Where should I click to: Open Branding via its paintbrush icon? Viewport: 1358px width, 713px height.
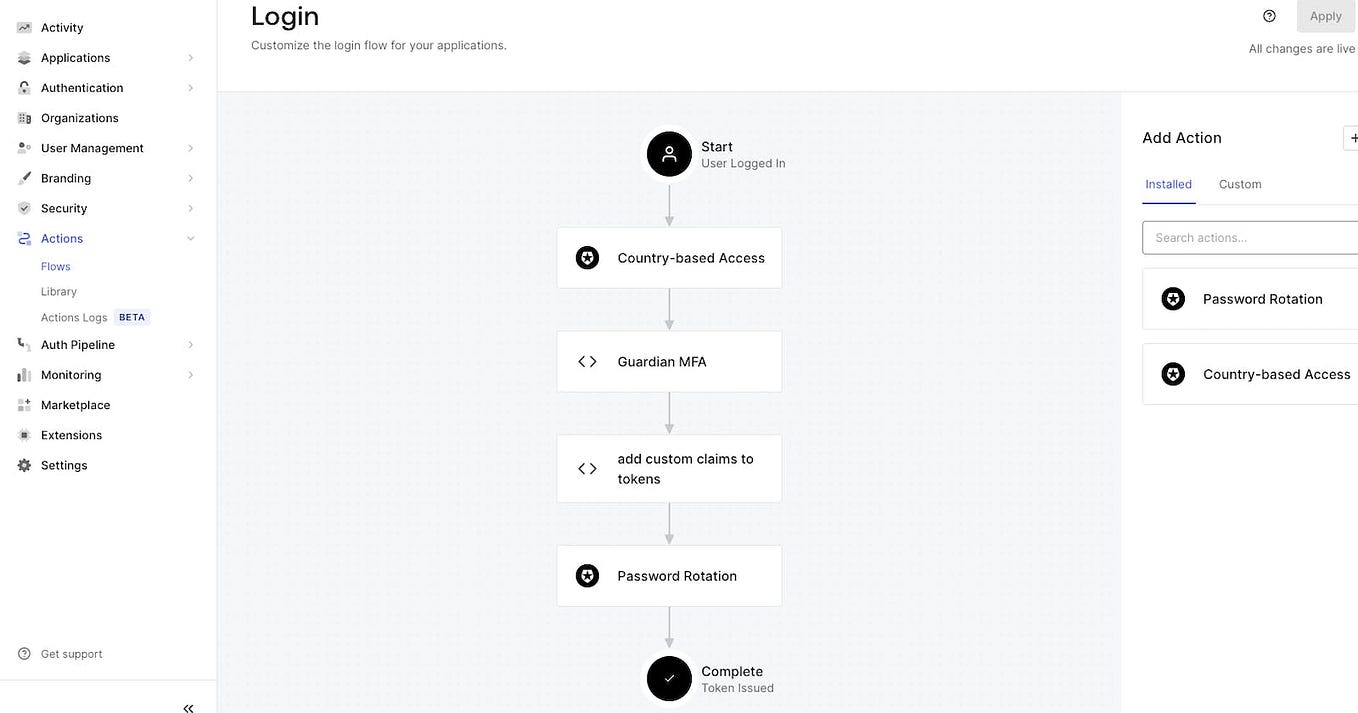tap(22, 177)
